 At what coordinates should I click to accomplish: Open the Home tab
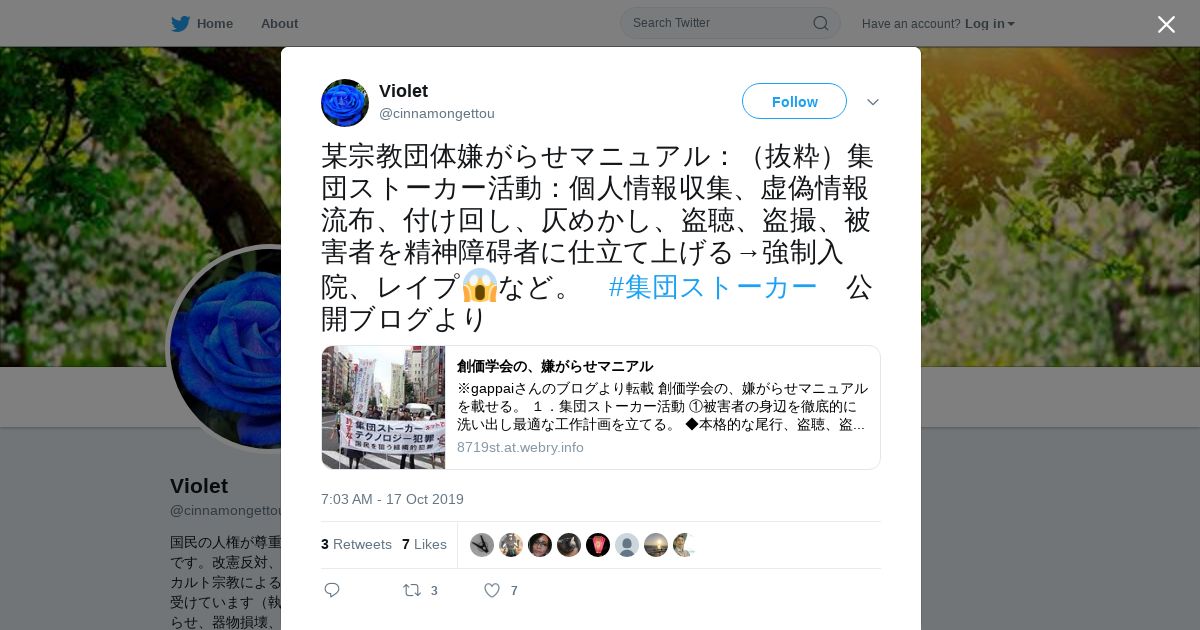point(202,23)
